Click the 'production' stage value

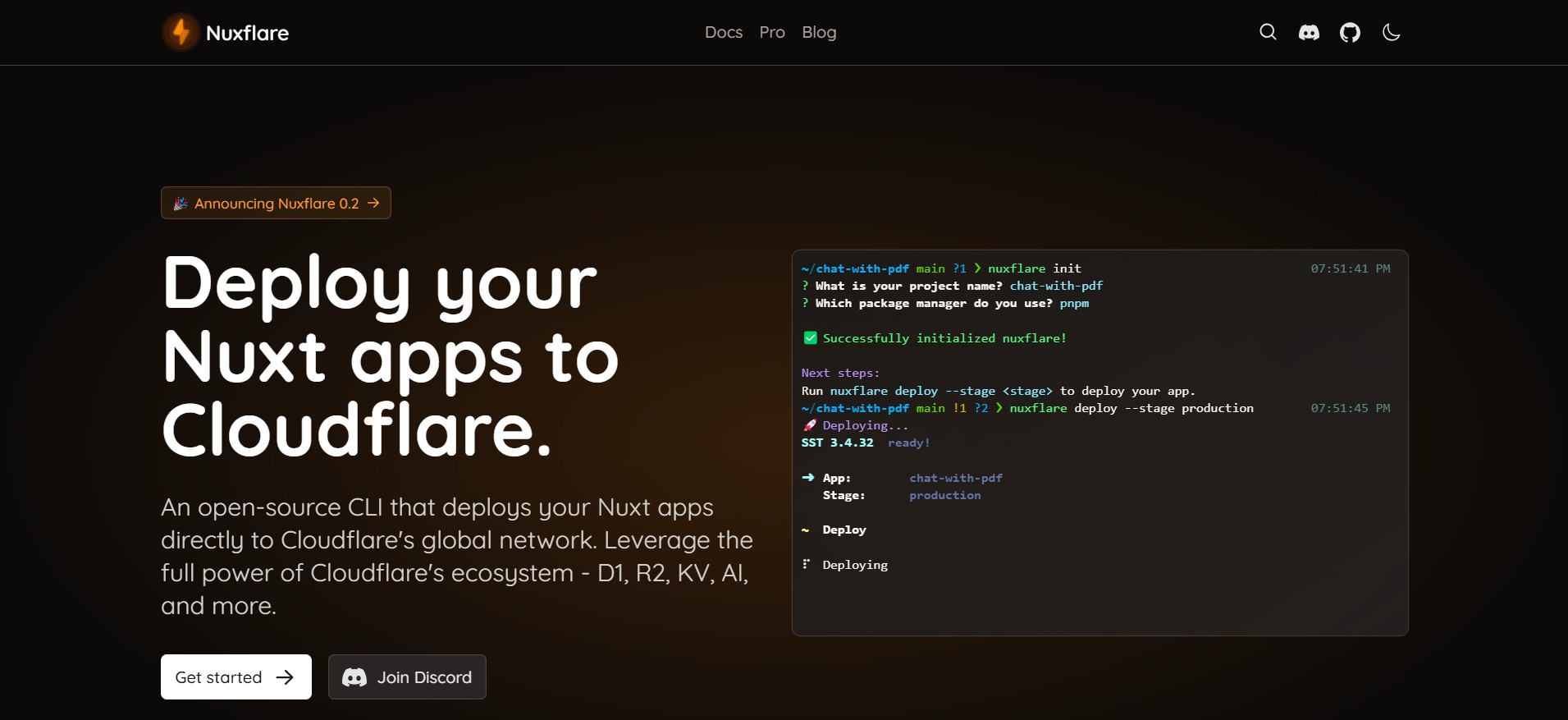[944, 495]
